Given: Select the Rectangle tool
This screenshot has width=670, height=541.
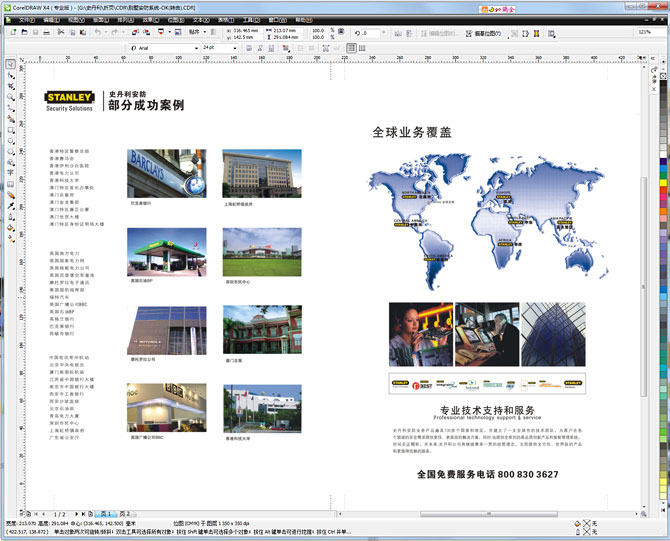Looking at the screenshot, I should (10, 130).
